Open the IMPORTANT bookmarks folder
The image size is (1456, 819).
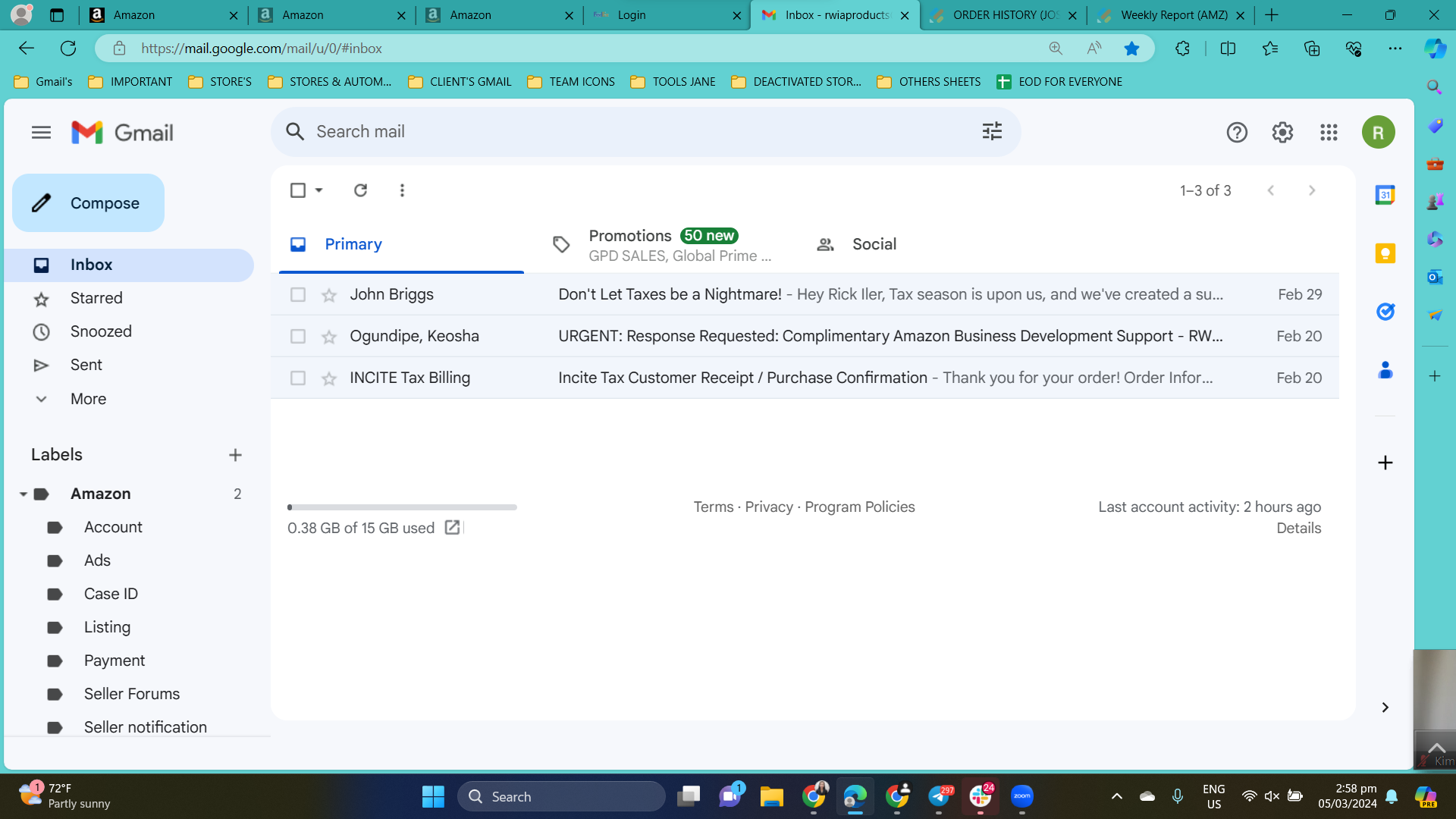tap(130, 82)
